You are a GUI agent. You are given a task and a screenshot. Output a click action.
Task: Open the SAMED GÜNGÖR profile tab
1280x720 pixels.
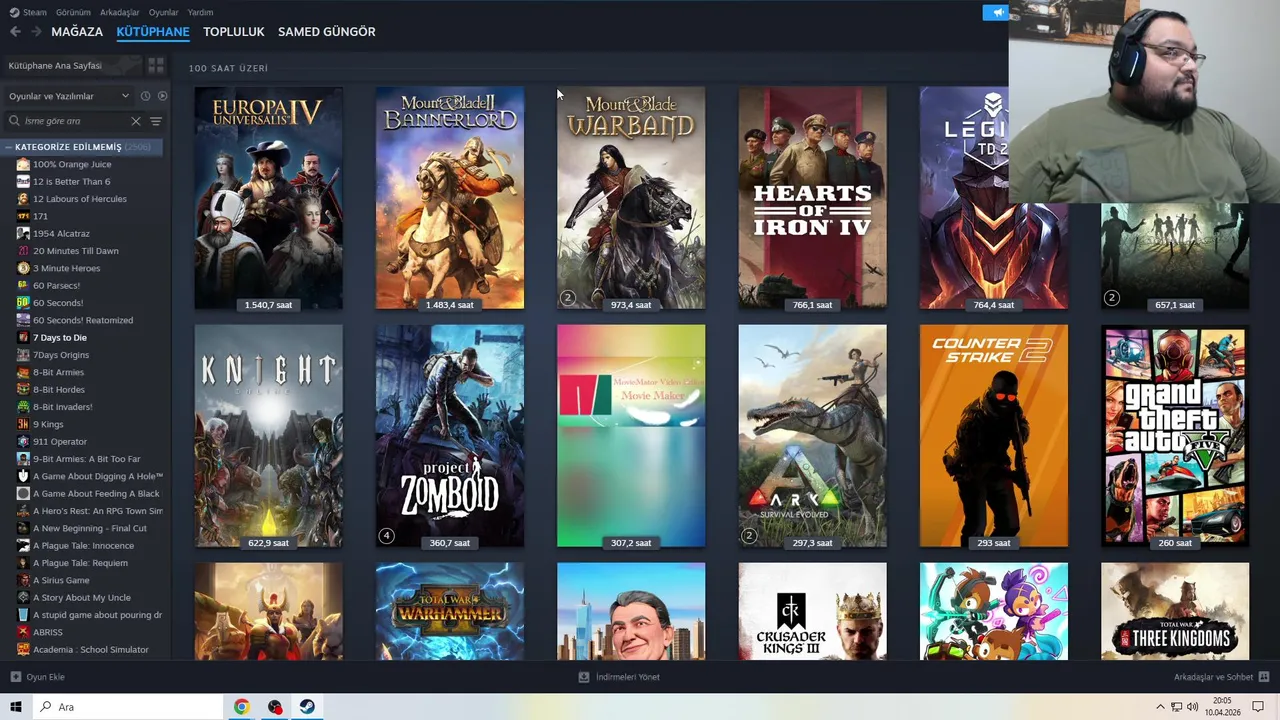[327, 32]
